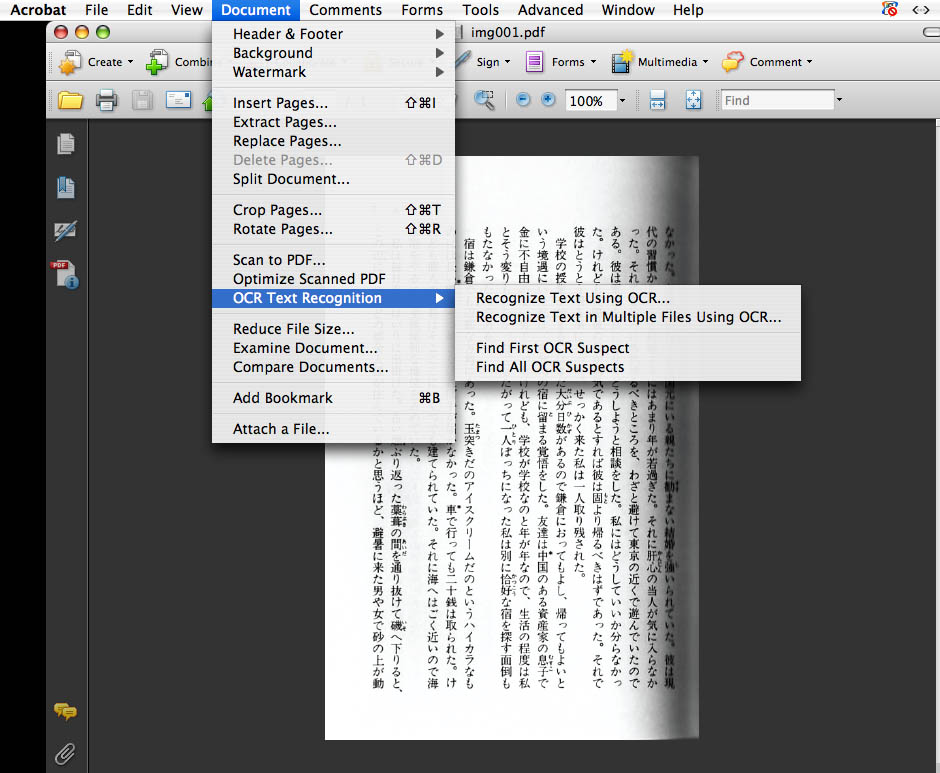This screenshot has width=940, height=773.
Task: Open the Acrobat application menu
Action: pos(38,10)
